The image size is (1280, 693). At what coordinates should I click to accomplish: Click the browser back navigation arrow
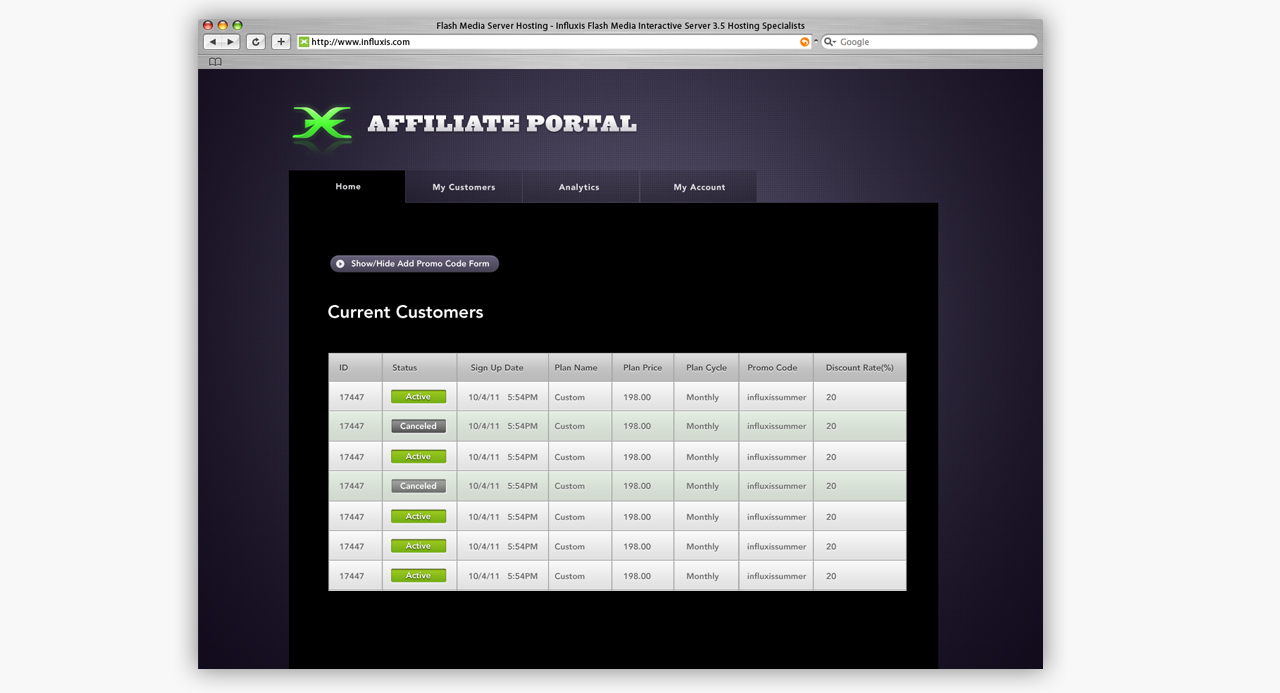(x=214, y=41)
